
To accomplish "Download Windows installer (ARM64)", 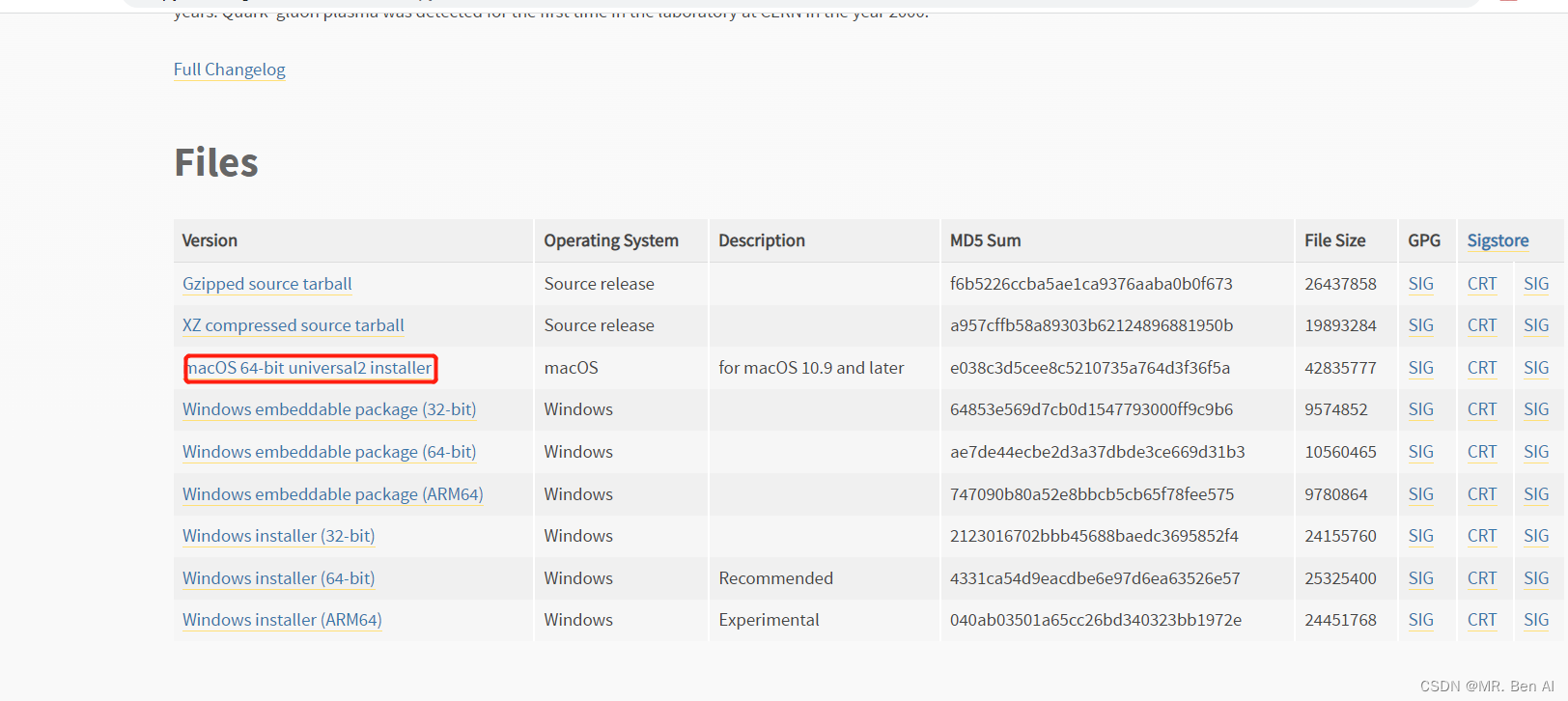I will 282,620.
